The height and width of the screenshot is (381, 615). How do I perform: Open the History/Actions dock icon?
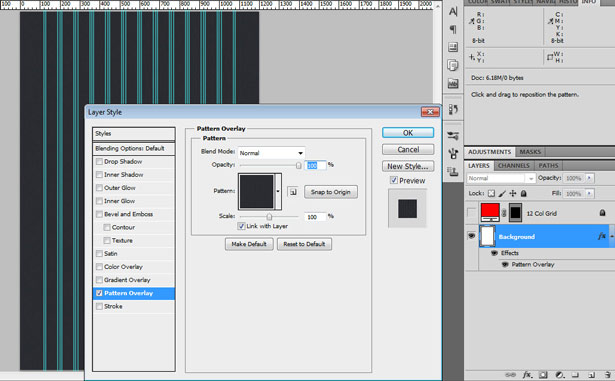pos(453,109)
